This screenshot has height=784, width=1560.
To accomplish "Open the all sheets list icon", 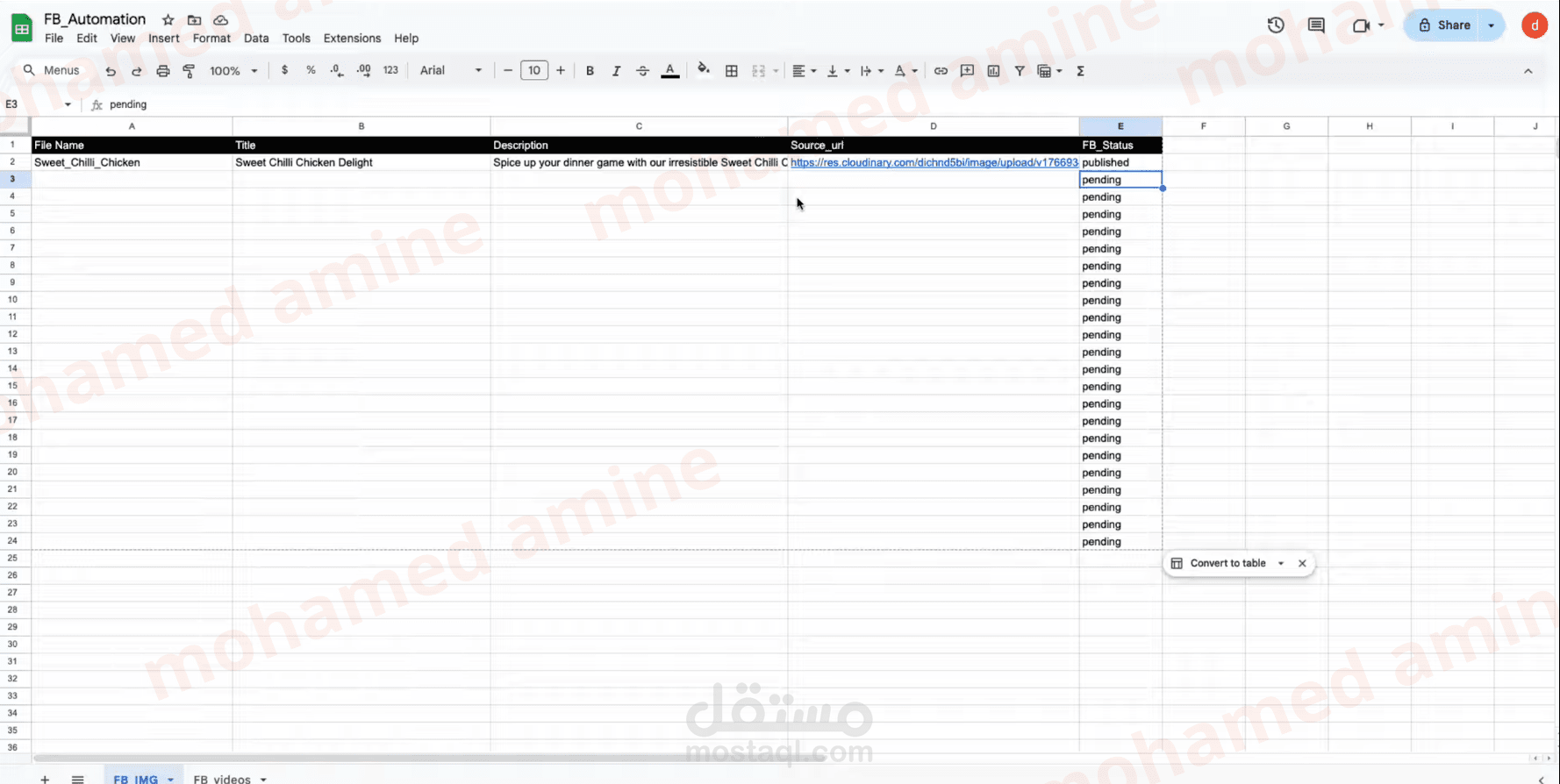I will click(x=77, y=779).
